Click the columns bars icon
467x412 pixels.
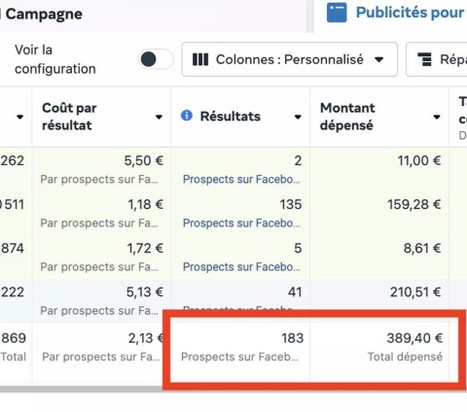coord(200,60)
